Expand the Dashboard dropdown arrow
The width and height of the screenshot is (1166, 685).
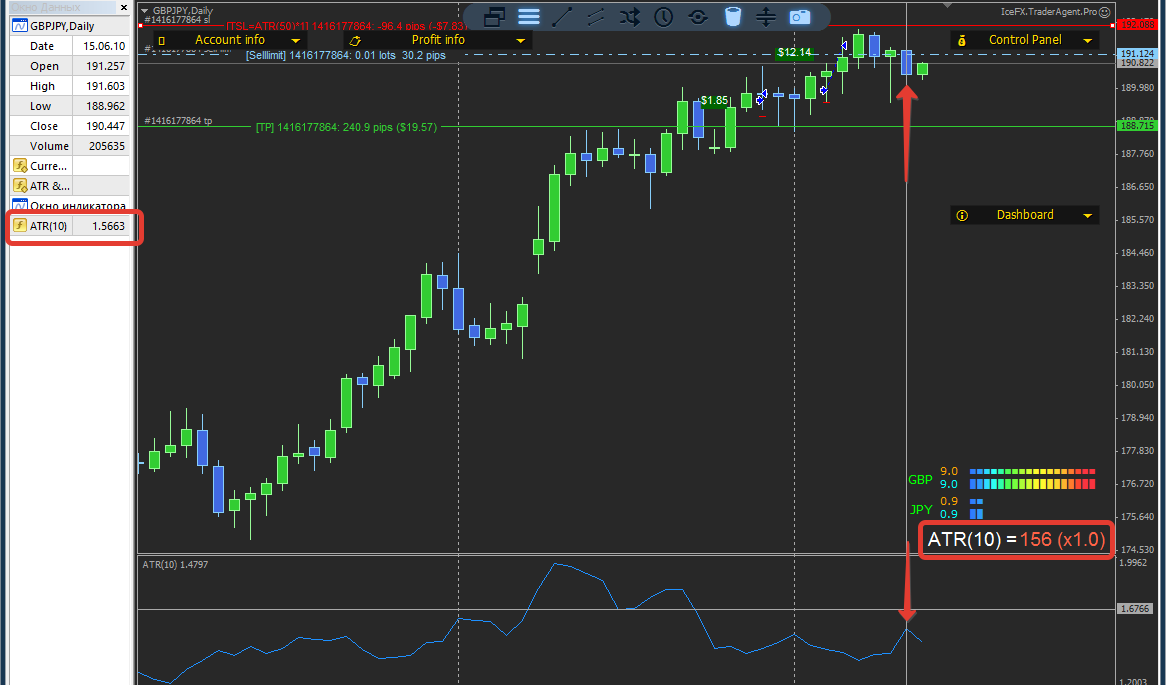pyautogui.click(x=1088, y=216)
